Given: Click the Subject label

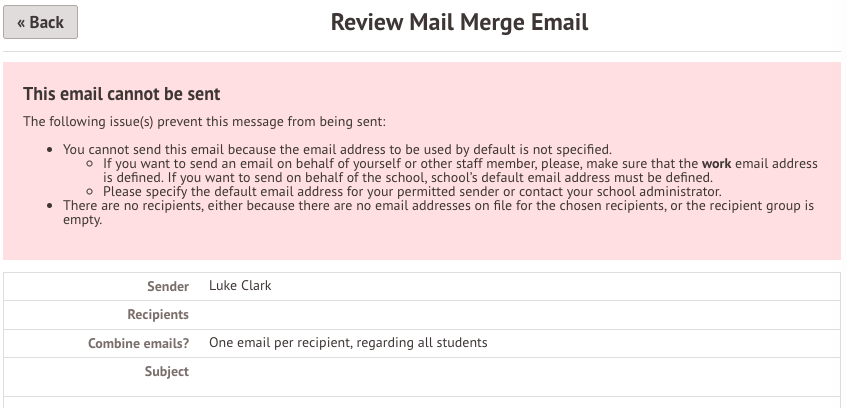Looking at the screenshot, I should pyautogui.click(x=166, y=371).
